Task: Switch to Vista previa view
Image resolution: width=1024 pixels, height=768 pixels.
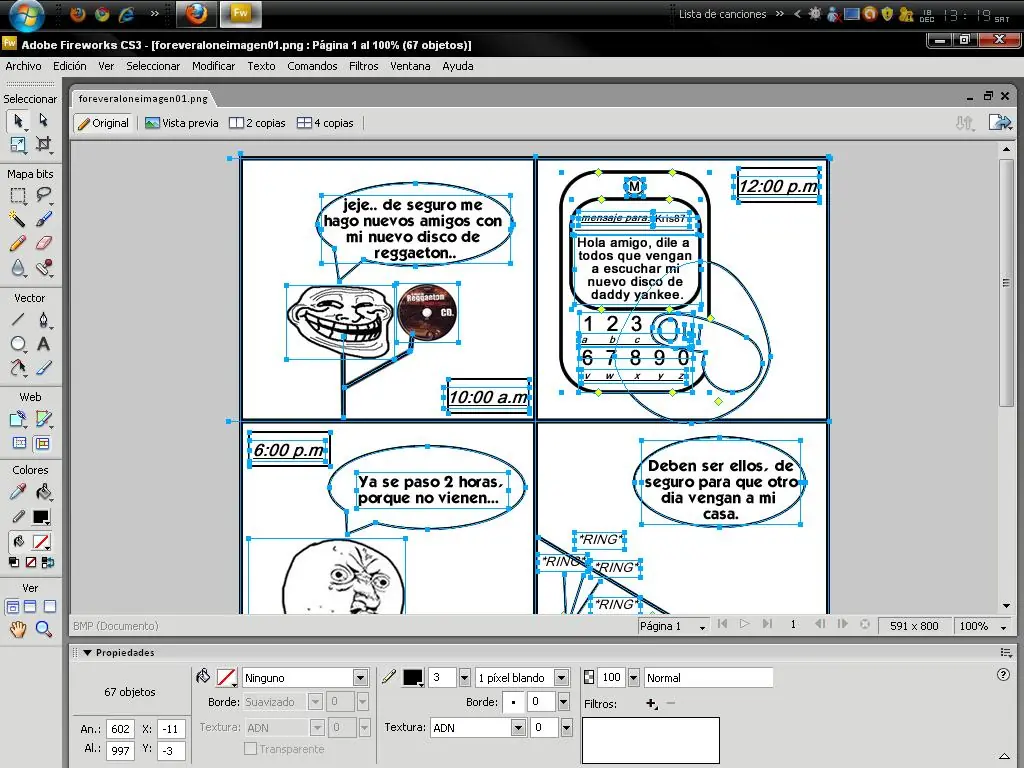Action: [x=181, y=123]
